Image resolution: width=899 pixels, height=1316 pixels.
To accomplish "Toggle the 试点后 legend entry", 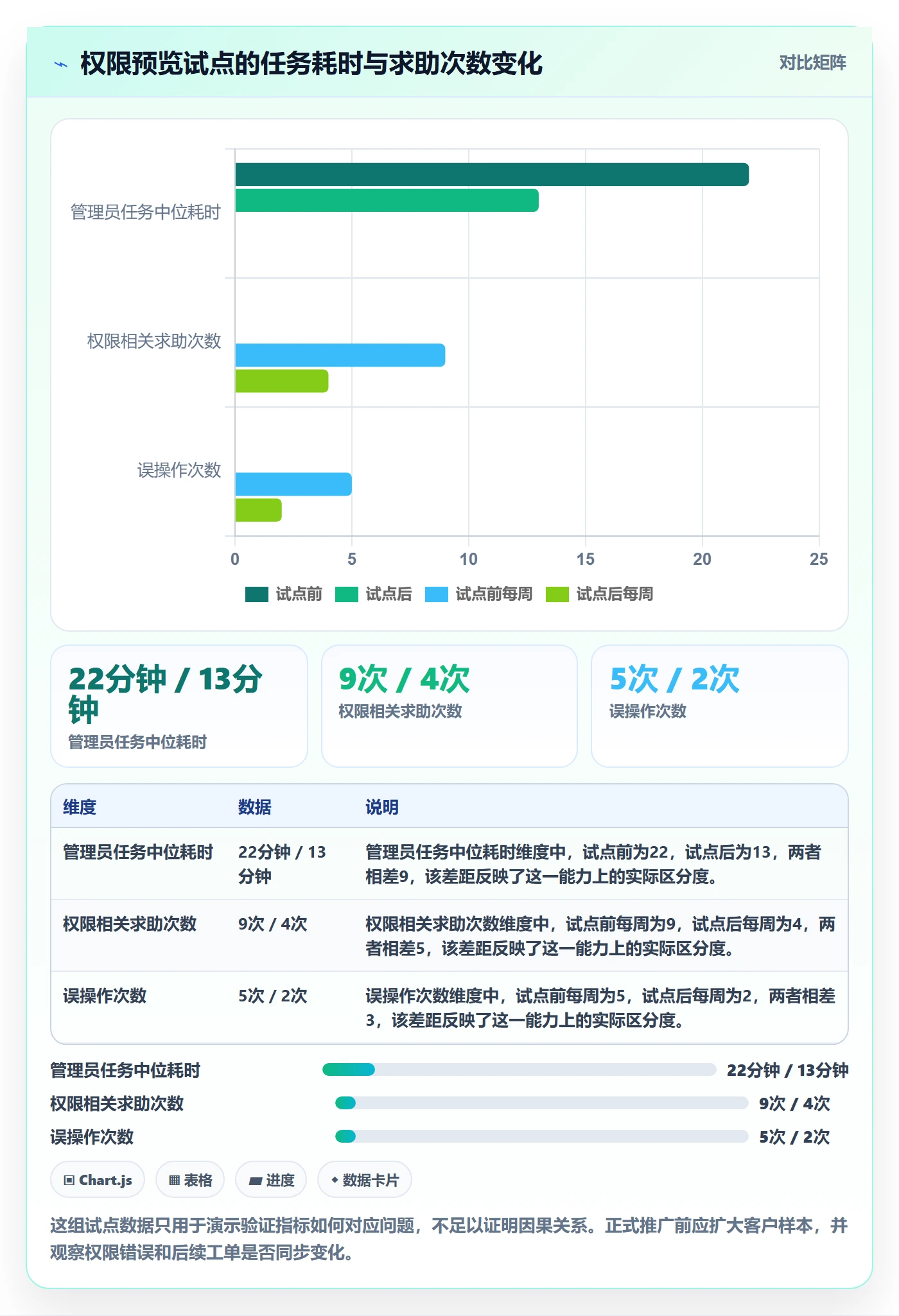I will (x=374, y=594).
